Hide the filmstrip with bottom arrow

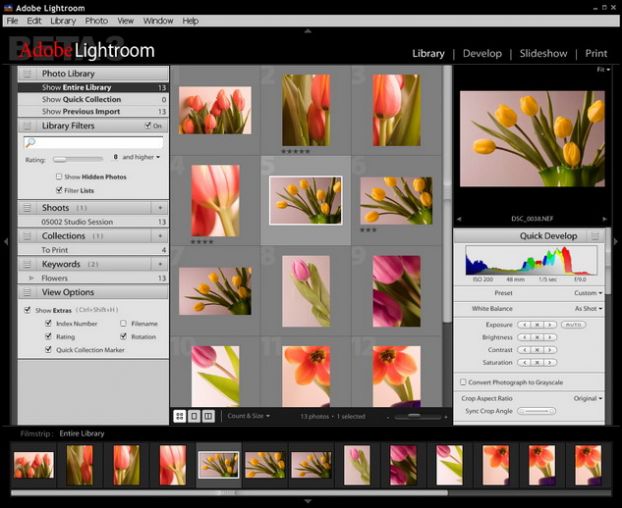[x=308, y=501]
